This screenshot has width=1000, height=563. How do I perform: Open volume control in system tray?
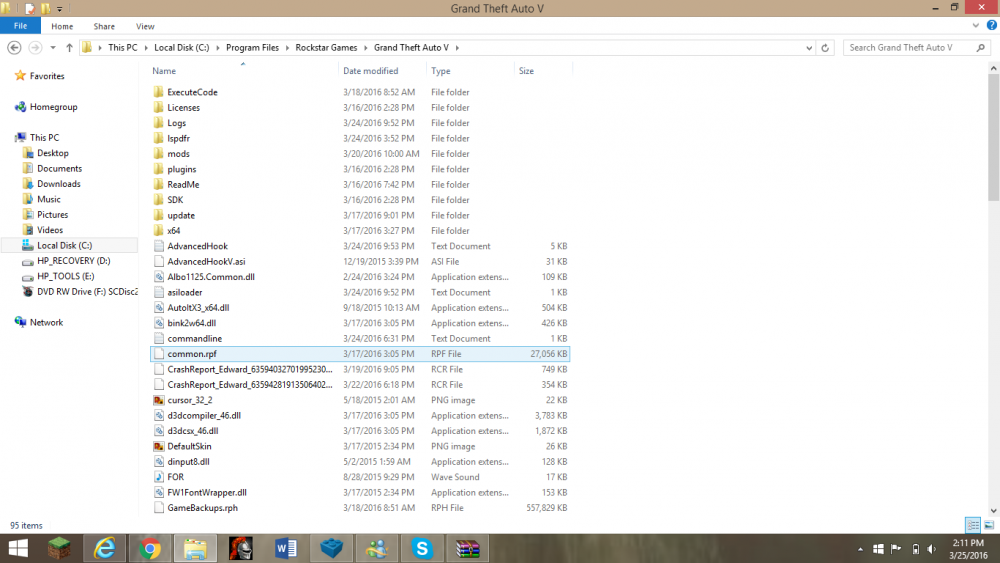coord(932,549)
